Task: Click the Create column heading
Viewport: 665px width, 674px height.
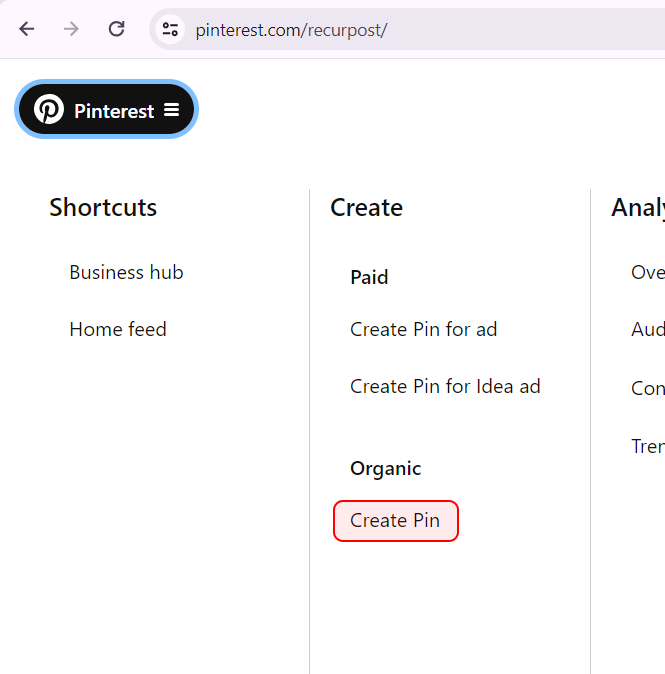Action: [366, 208]
